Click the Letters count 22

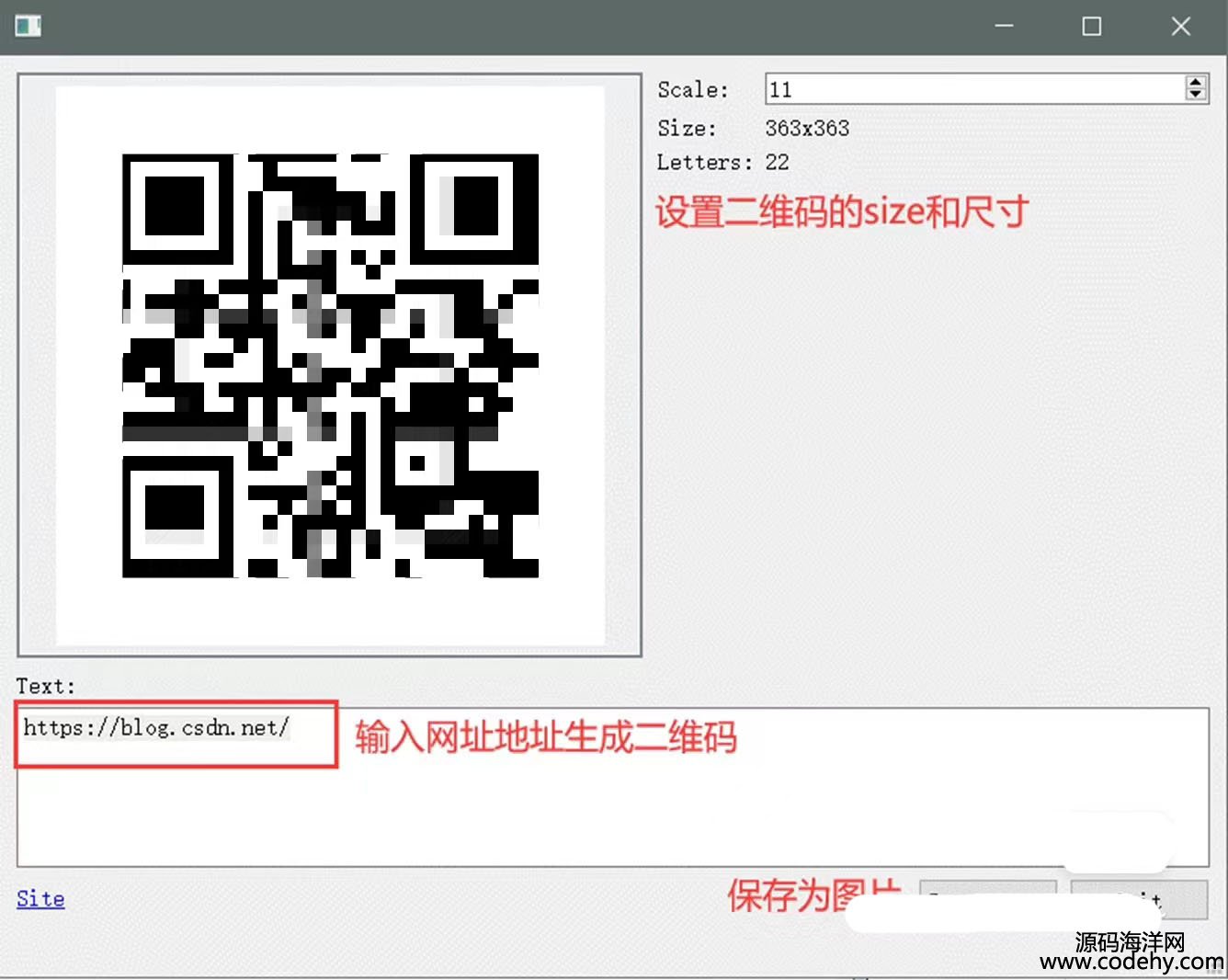point(777,162)
